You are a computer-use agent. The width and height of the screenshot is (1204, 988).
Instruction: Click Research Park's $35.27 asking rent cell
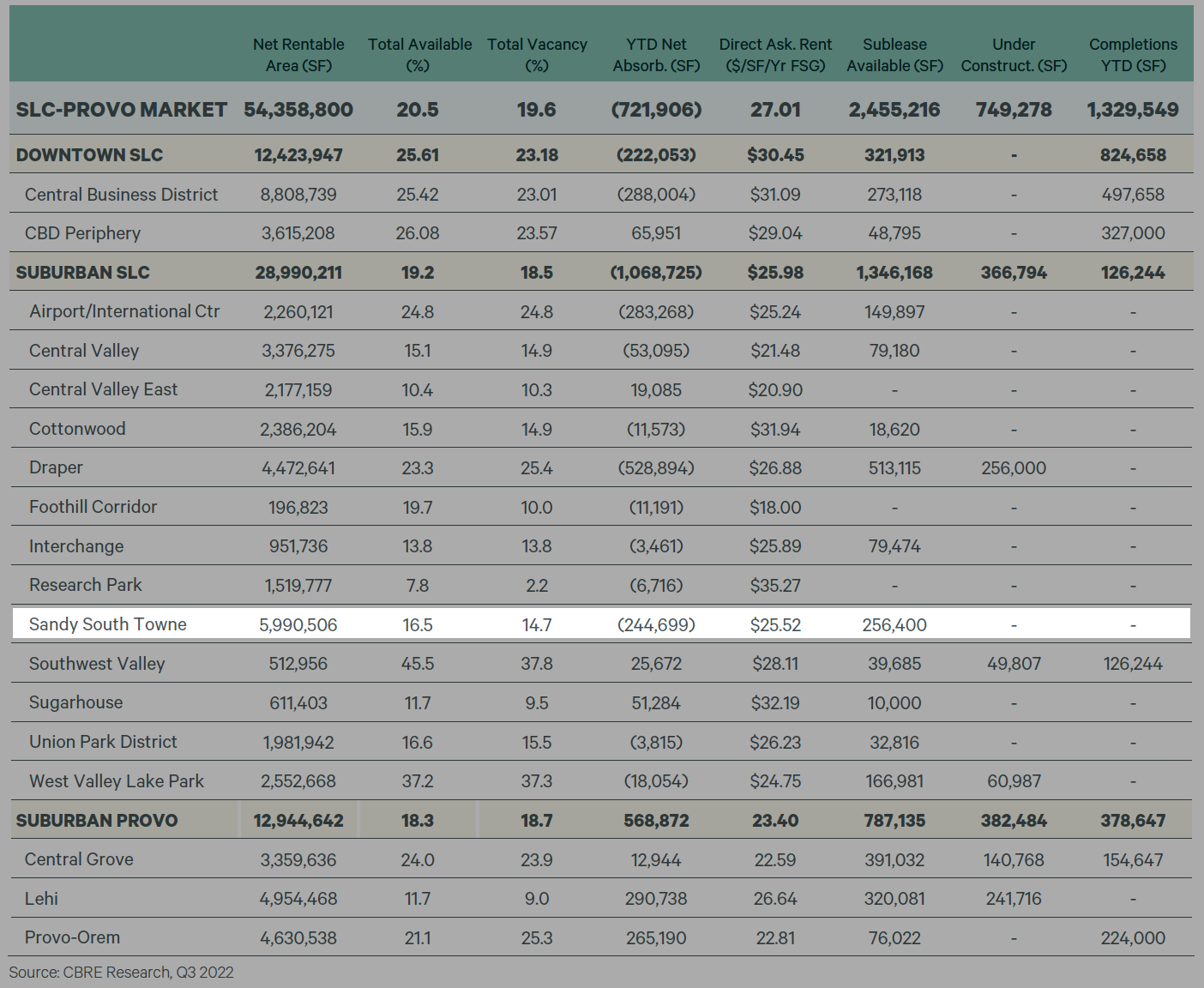[775, 586]
